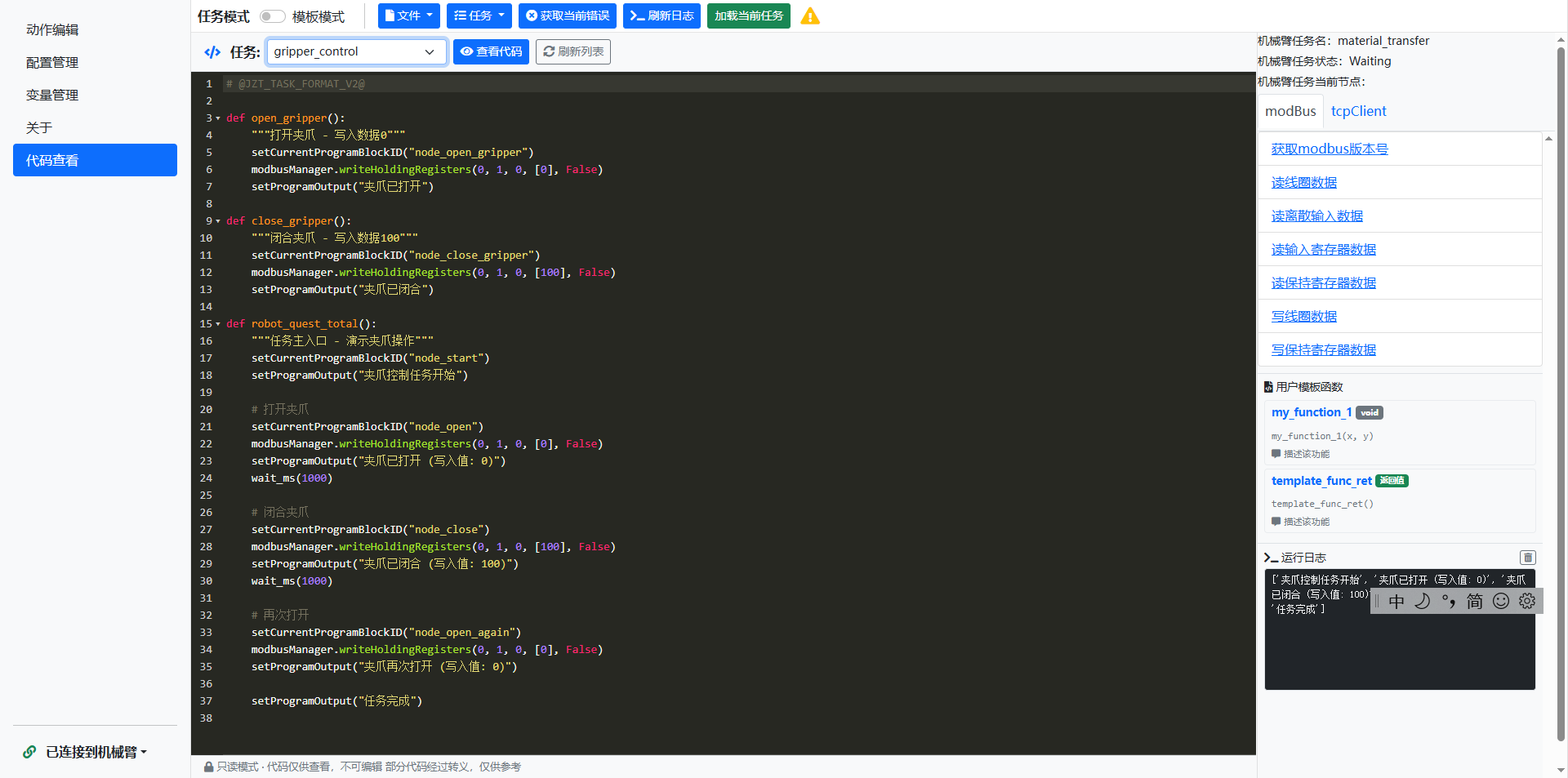1568x778 pixels.
Task: Open the 读保持寄存器数据 link
Action: tap(1323, 282)
